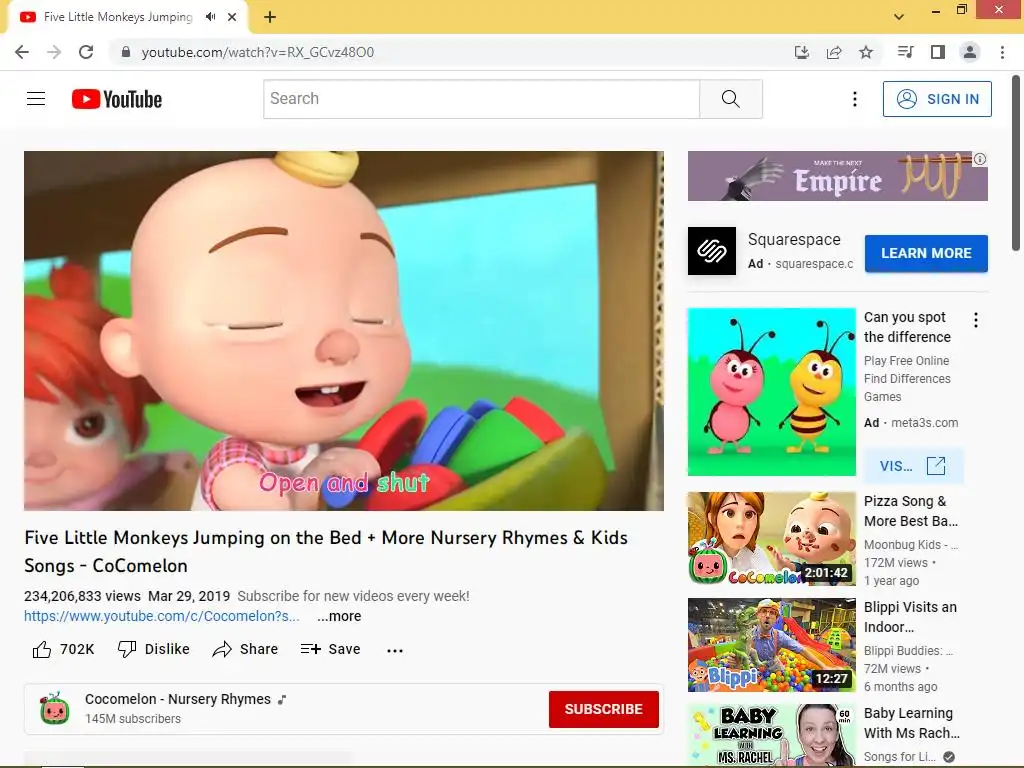1024x768 pixels.
Task: Open the Chrome three-dot menu
Action: [1002, 52]
